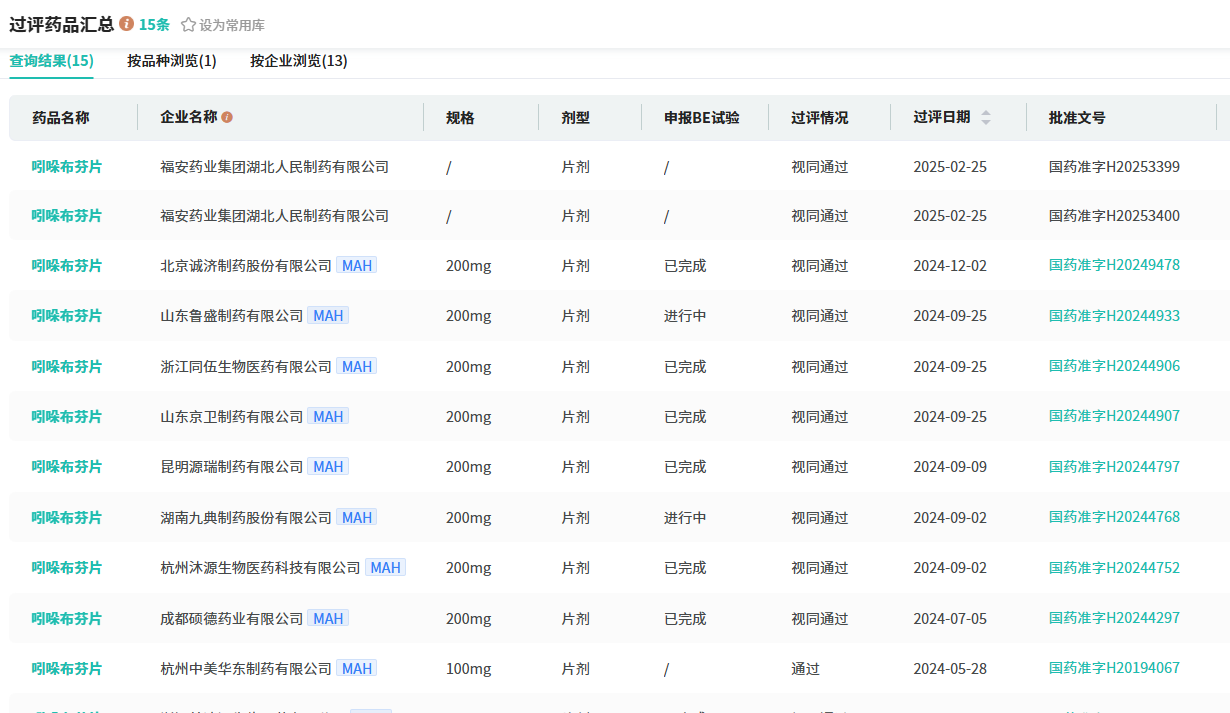Screen dimensions: 1230x713
Task: Click MAH badge for 山东鲁盛制药有限公司
Action: [x=328, y=316]
